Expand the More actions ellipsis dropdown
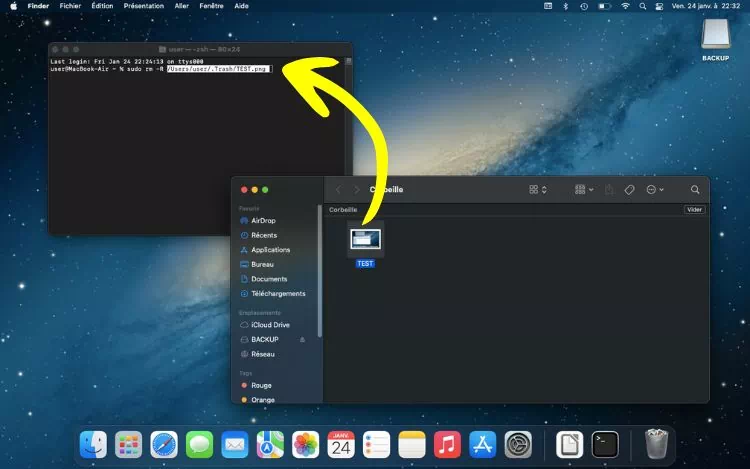 [655, 189]
